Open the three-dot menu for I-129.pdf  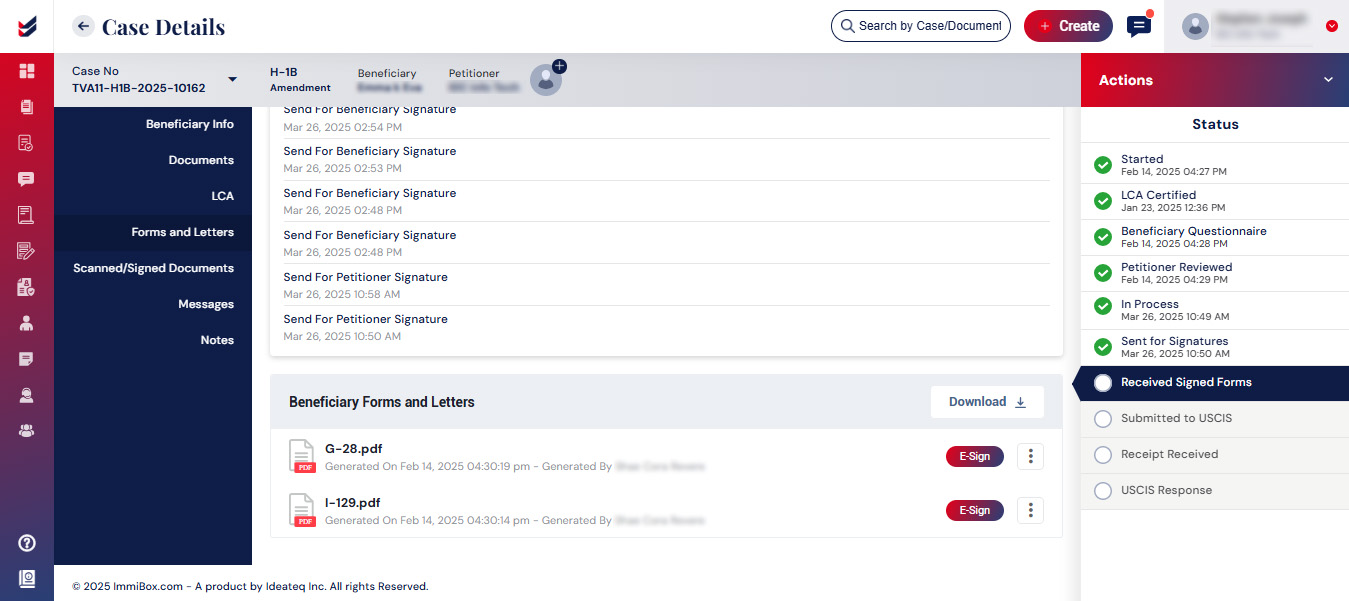click(1030, 510)
